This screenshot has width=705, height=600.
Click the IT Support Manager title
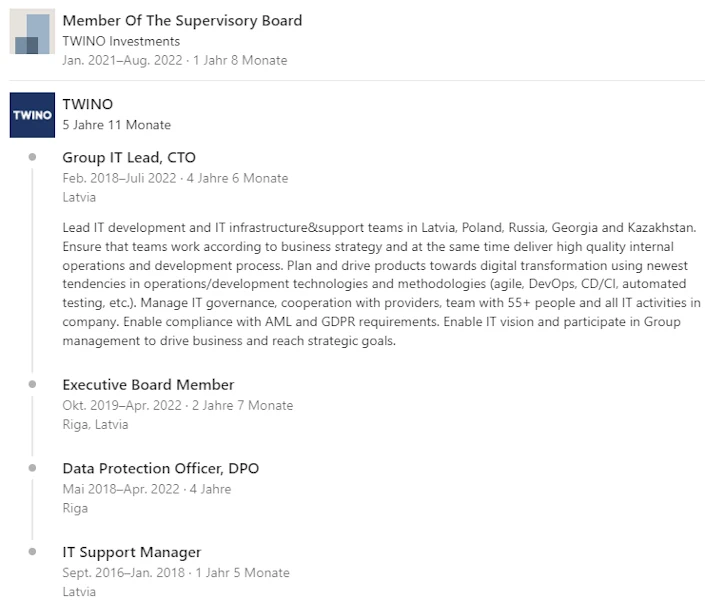[x=132, y=552]
